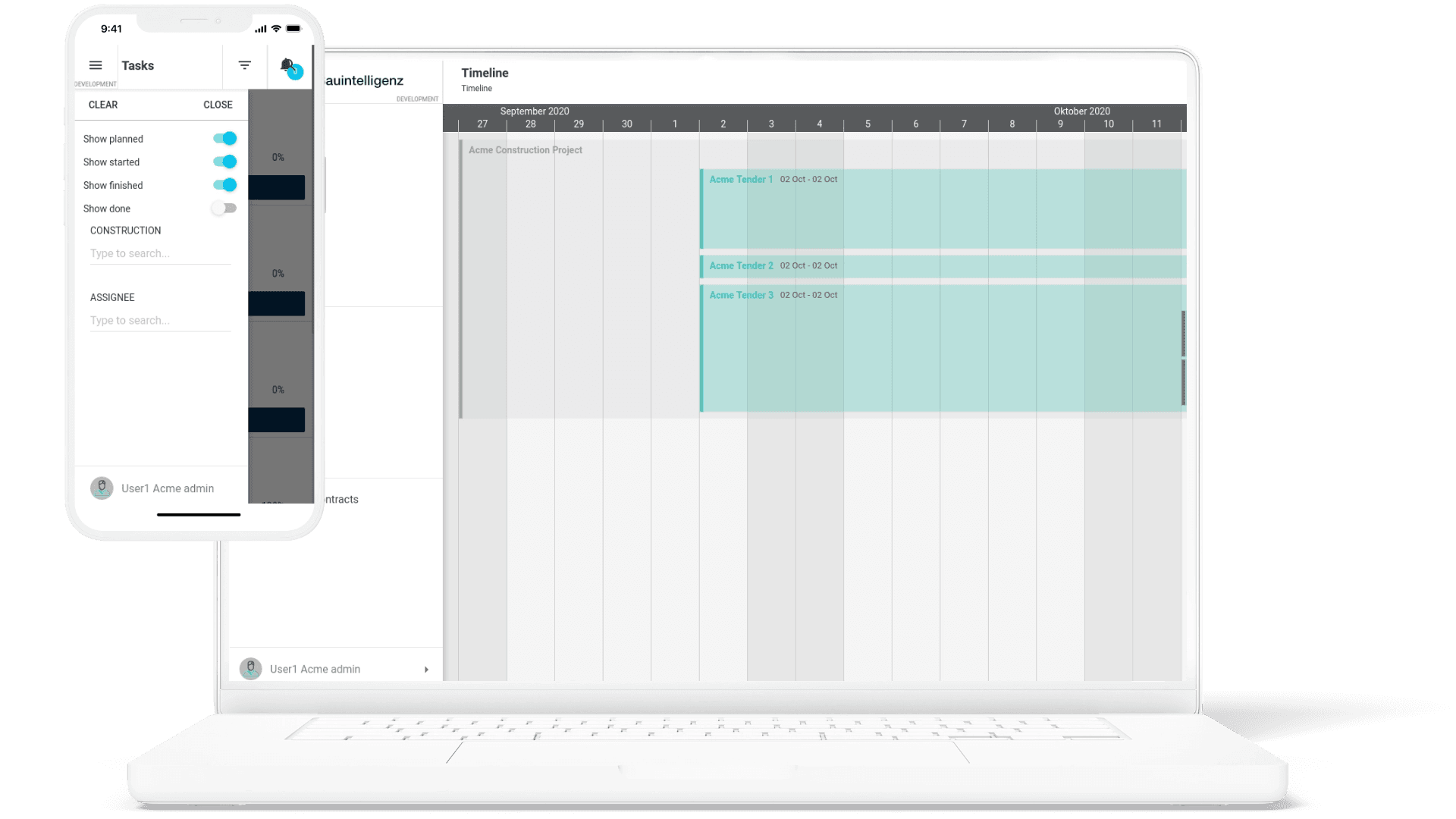Image resolution: width=1456 pixels, height=819 pixels.
Task: Disable the Show finished switch
Action: point(225,185)
